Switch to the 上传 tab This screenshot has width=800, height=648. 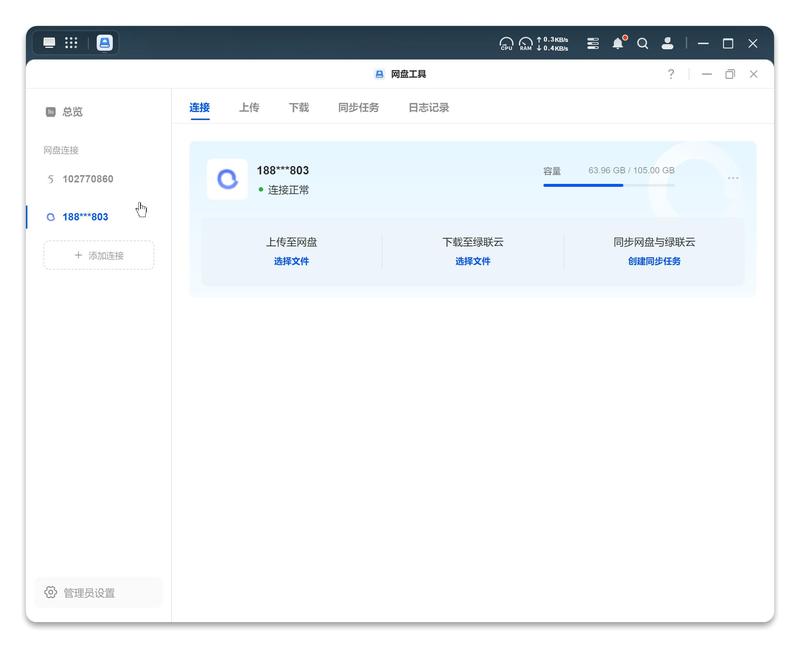click(x=249, y=107)
